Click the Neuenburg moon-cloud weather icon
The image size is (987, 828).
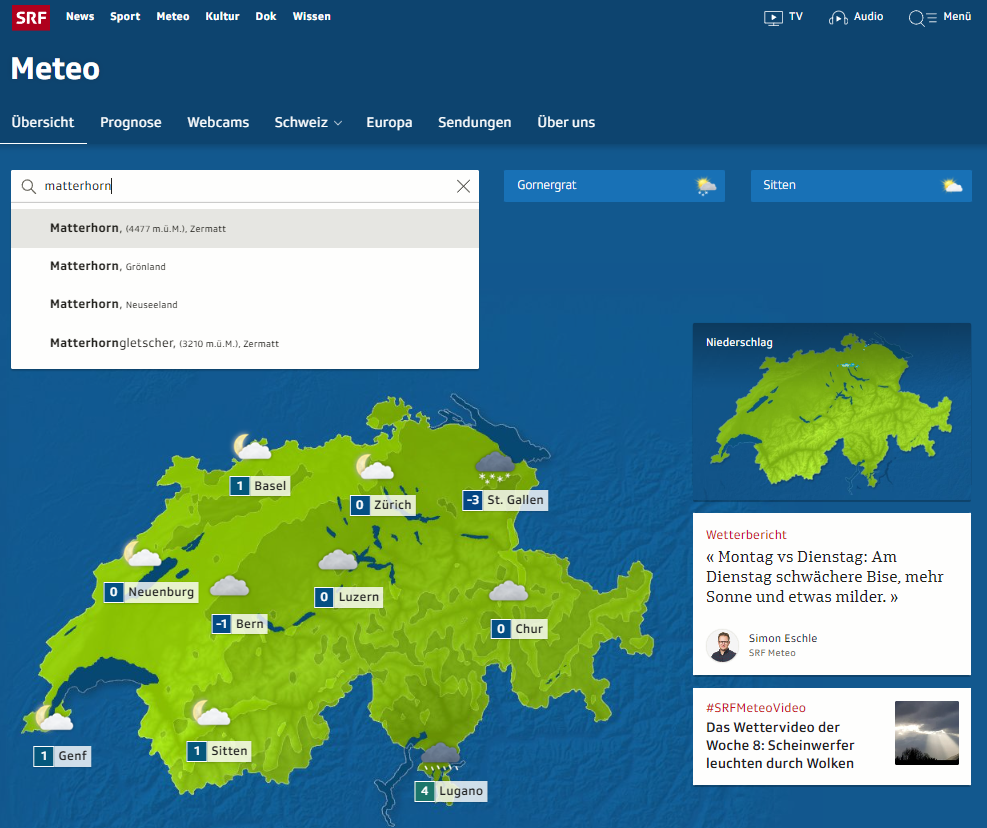coord(142,553)
